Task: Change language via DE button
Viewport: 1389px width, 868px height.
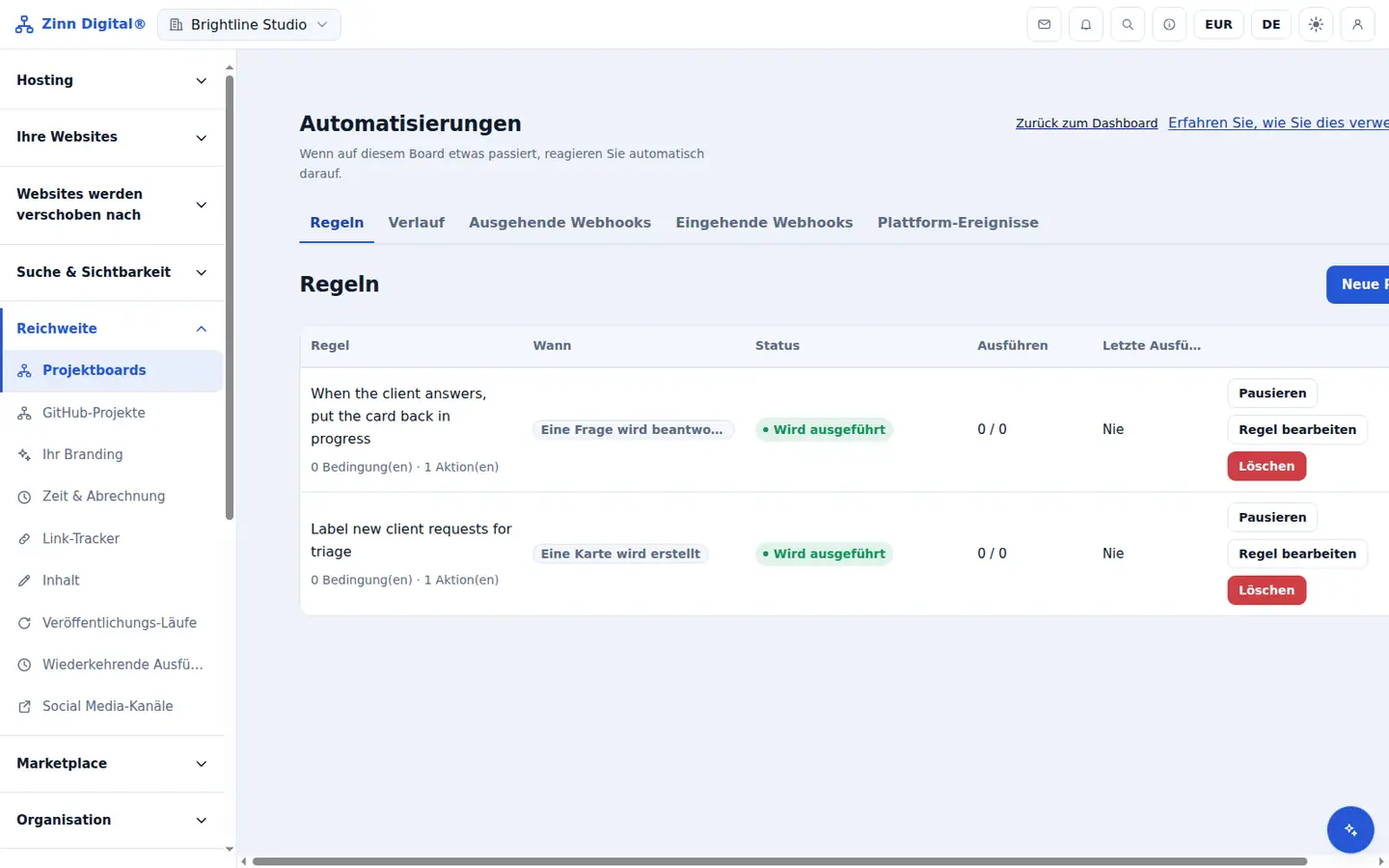Action: click(x=1271, y=24)
